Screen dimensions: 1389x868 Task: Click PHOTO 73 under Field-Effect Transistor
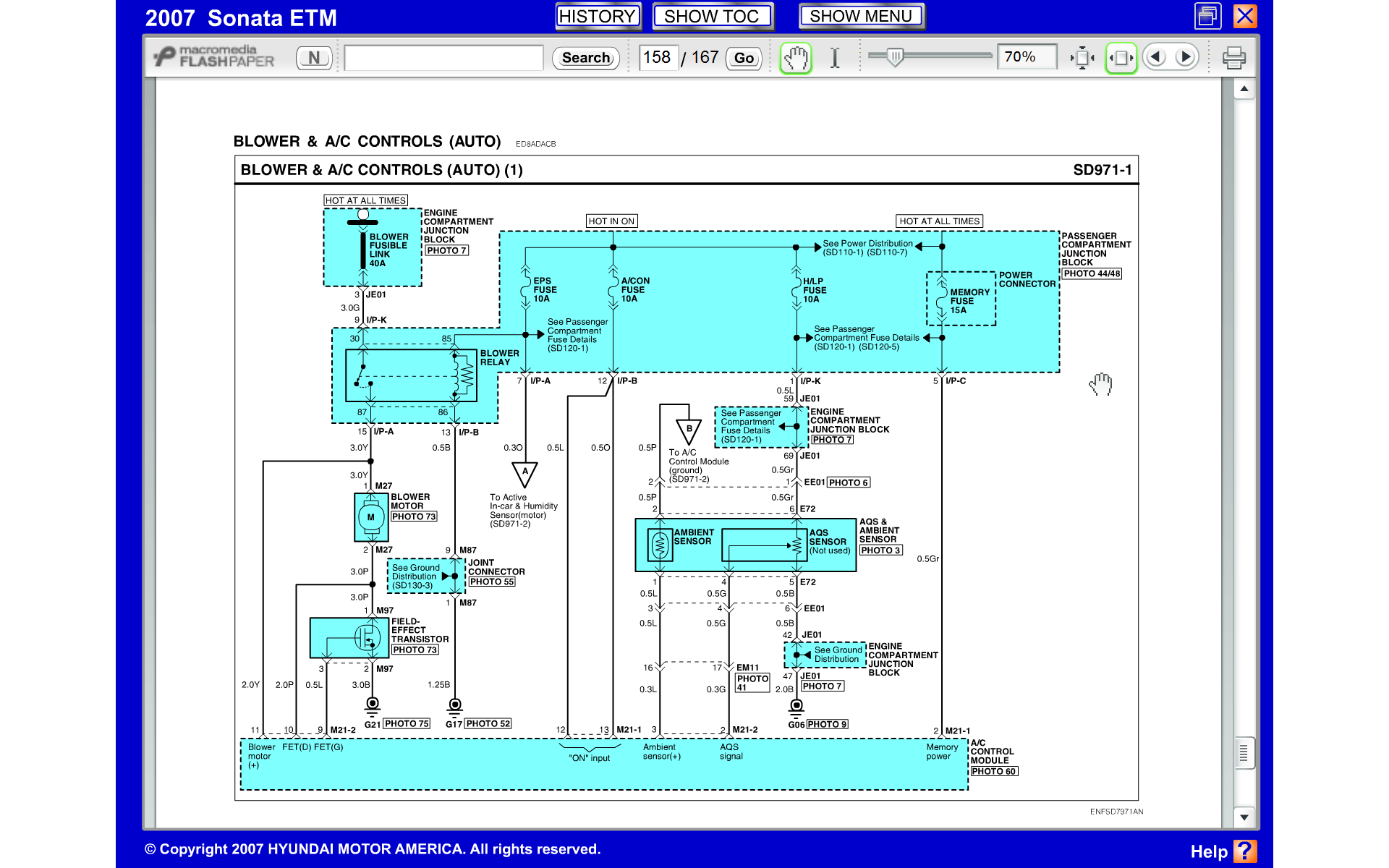pos(415,650)
